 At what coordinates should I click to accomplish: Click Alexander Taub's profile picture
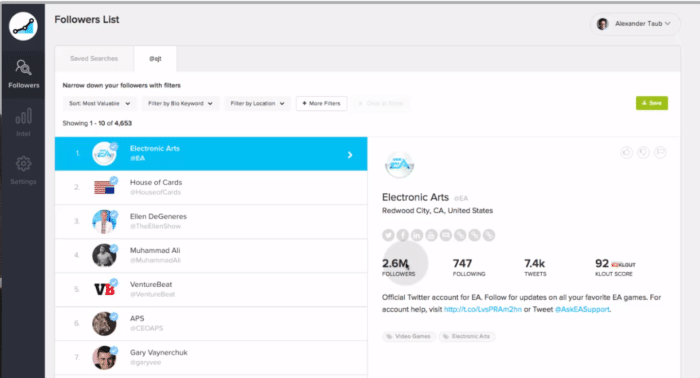pyautogui.click(x=603, y=24)
